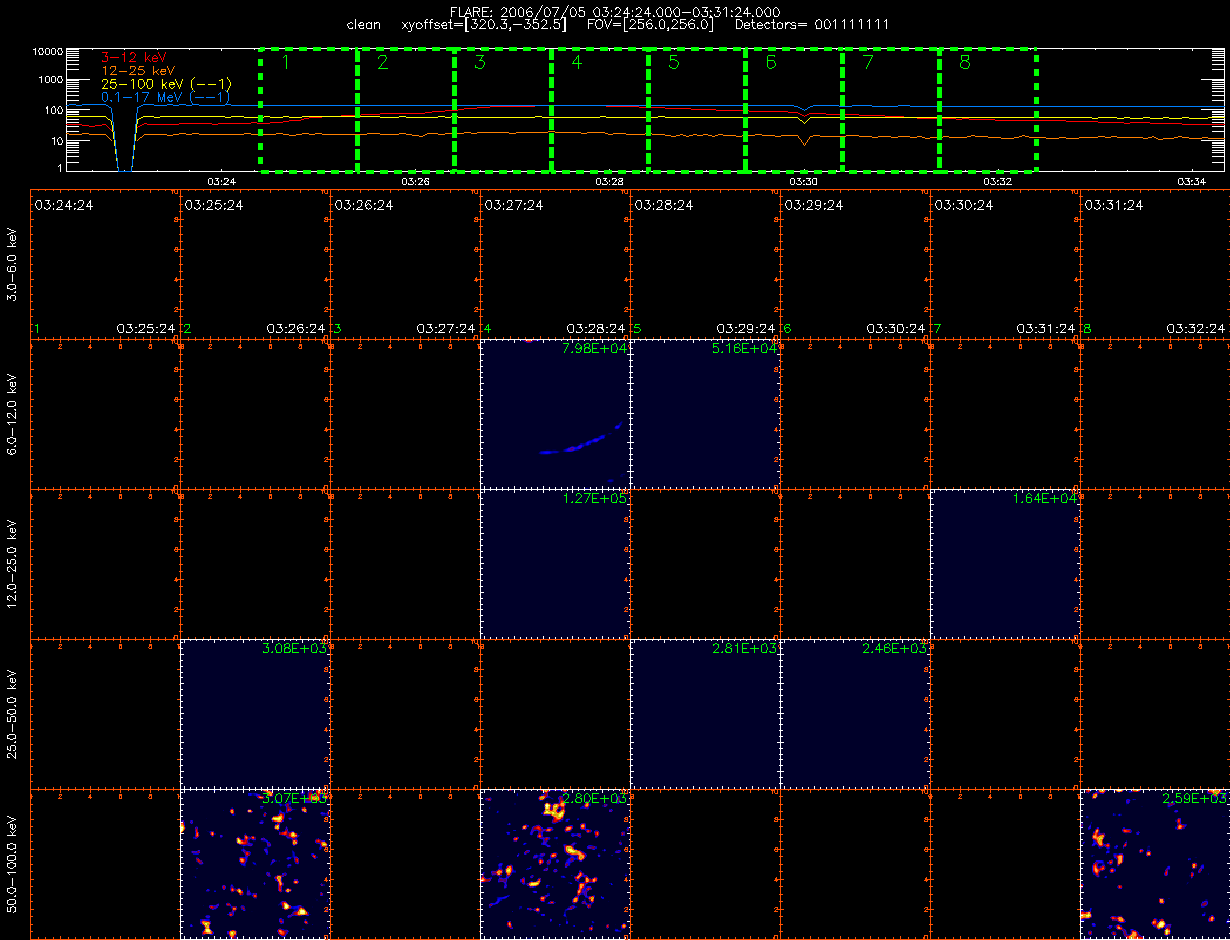This screenshot has width=1230, height=940.
Task: Click the 03:30 time axis label
Action: (803, 182)
